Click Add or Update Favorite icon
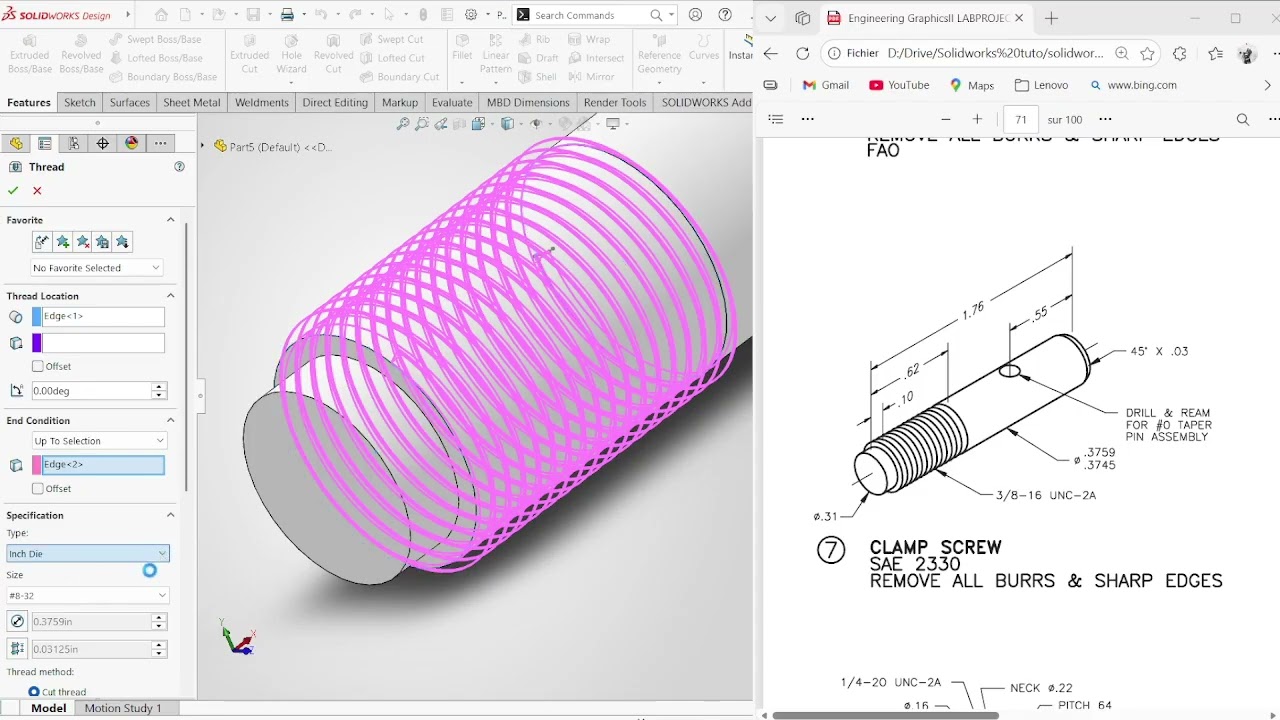Image resolution: width=1280 pixels, height=720 pixels. coord(63,242)
